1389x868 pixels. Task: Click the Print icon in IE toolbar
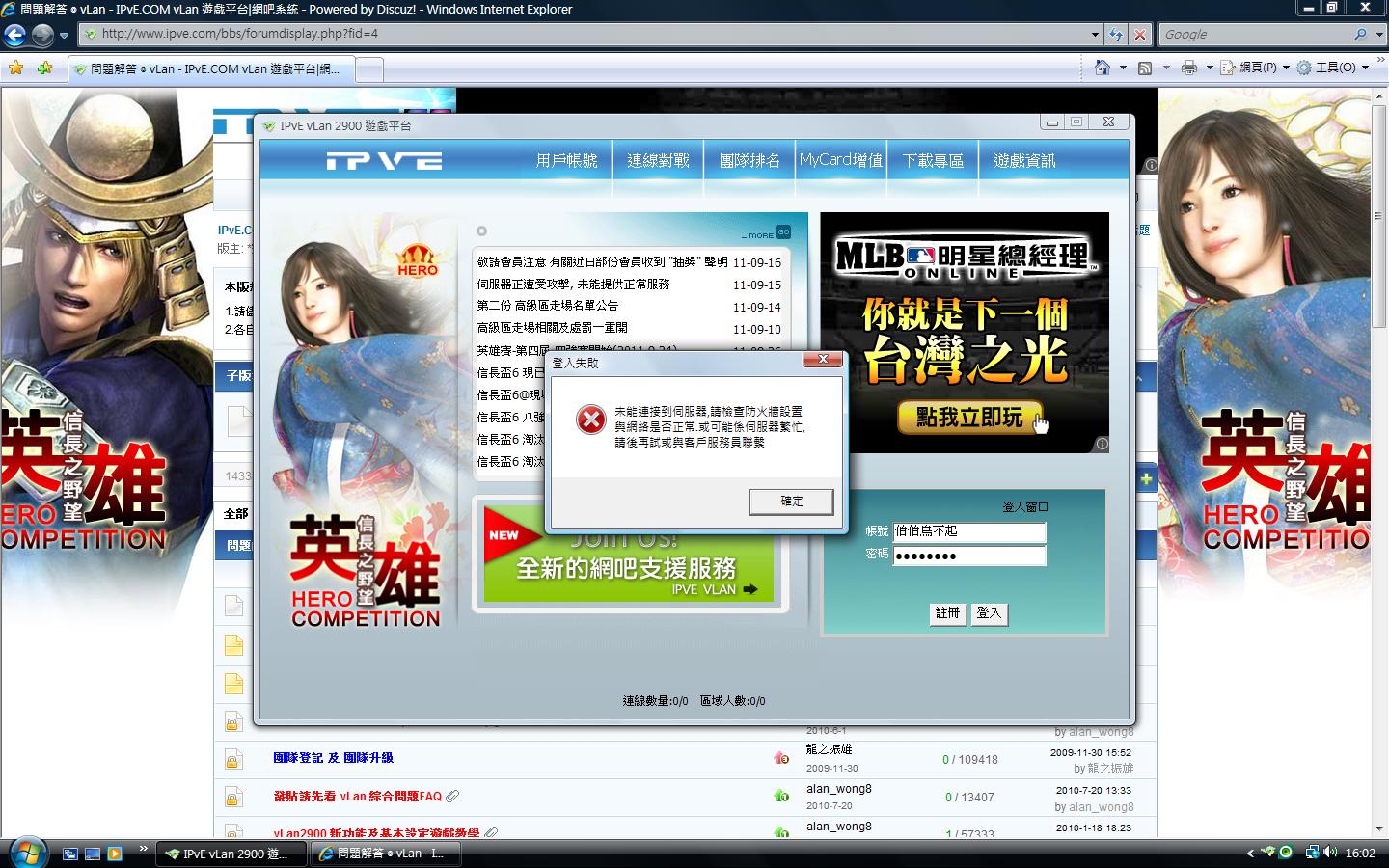[1189, 68]
